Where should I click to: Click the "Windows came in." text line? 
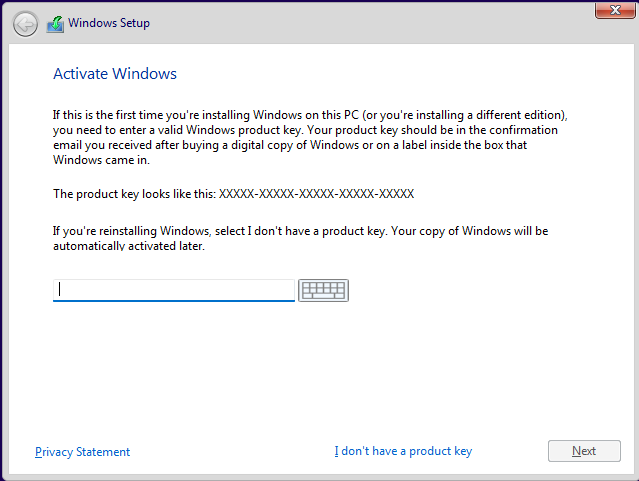tap(100, 159)
